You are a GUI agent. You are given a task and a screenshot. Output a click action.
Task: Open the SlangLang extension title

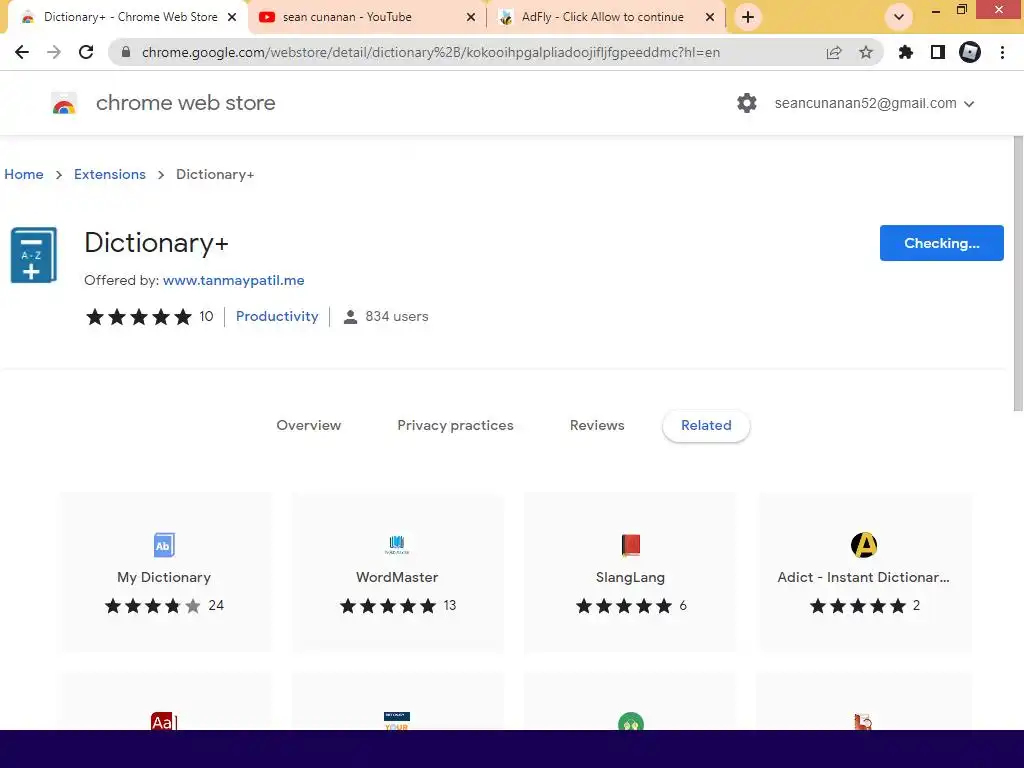point(630,577)
